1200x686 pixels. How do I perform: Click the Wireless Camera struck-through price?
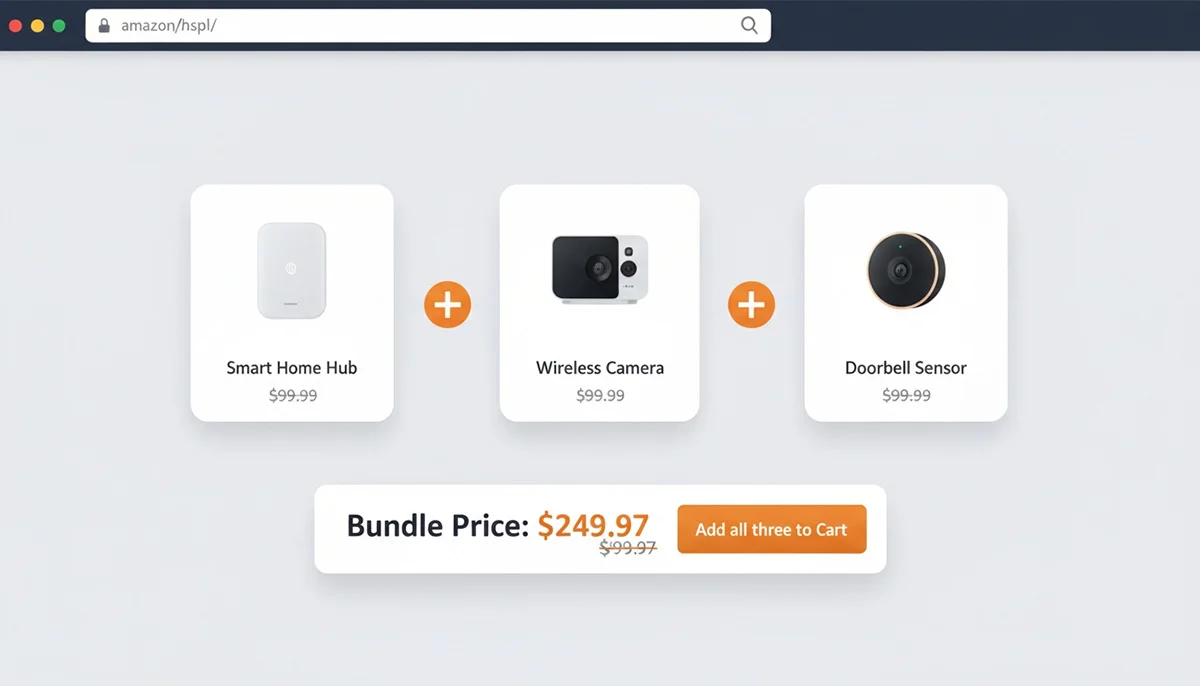point(600,396)
